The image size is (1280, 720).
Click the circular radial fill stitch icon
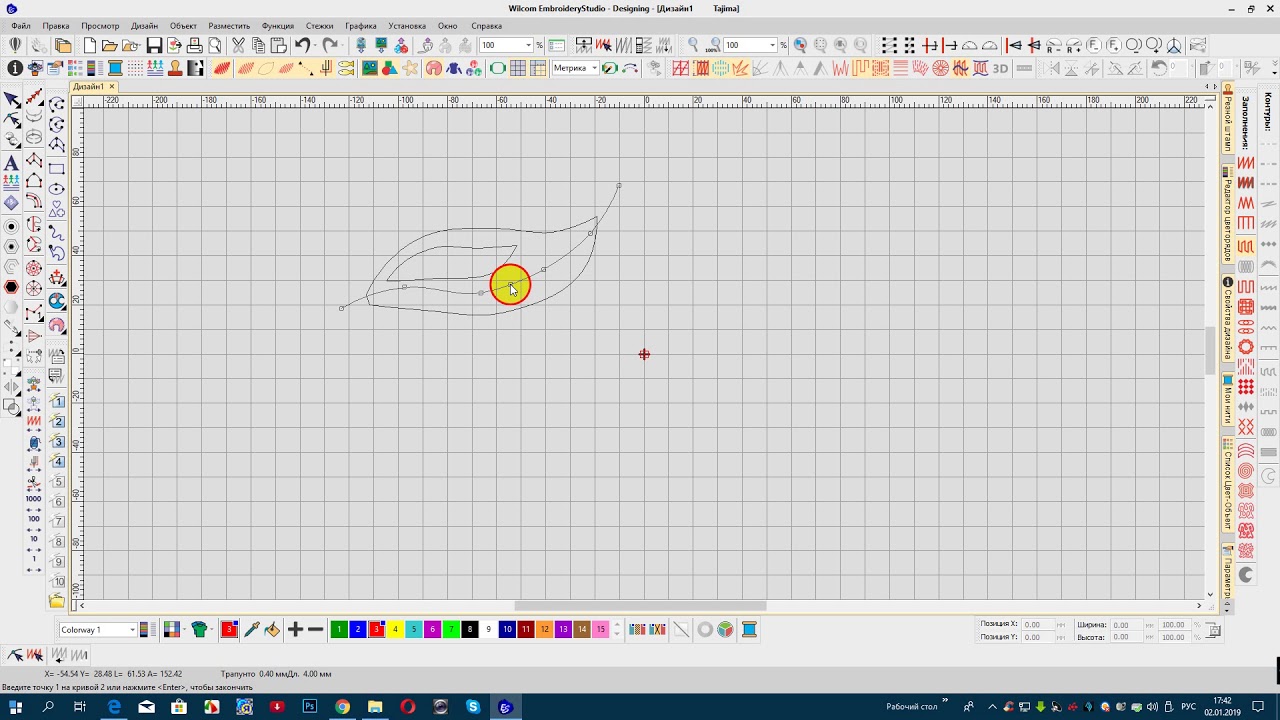tap(941, 68)
